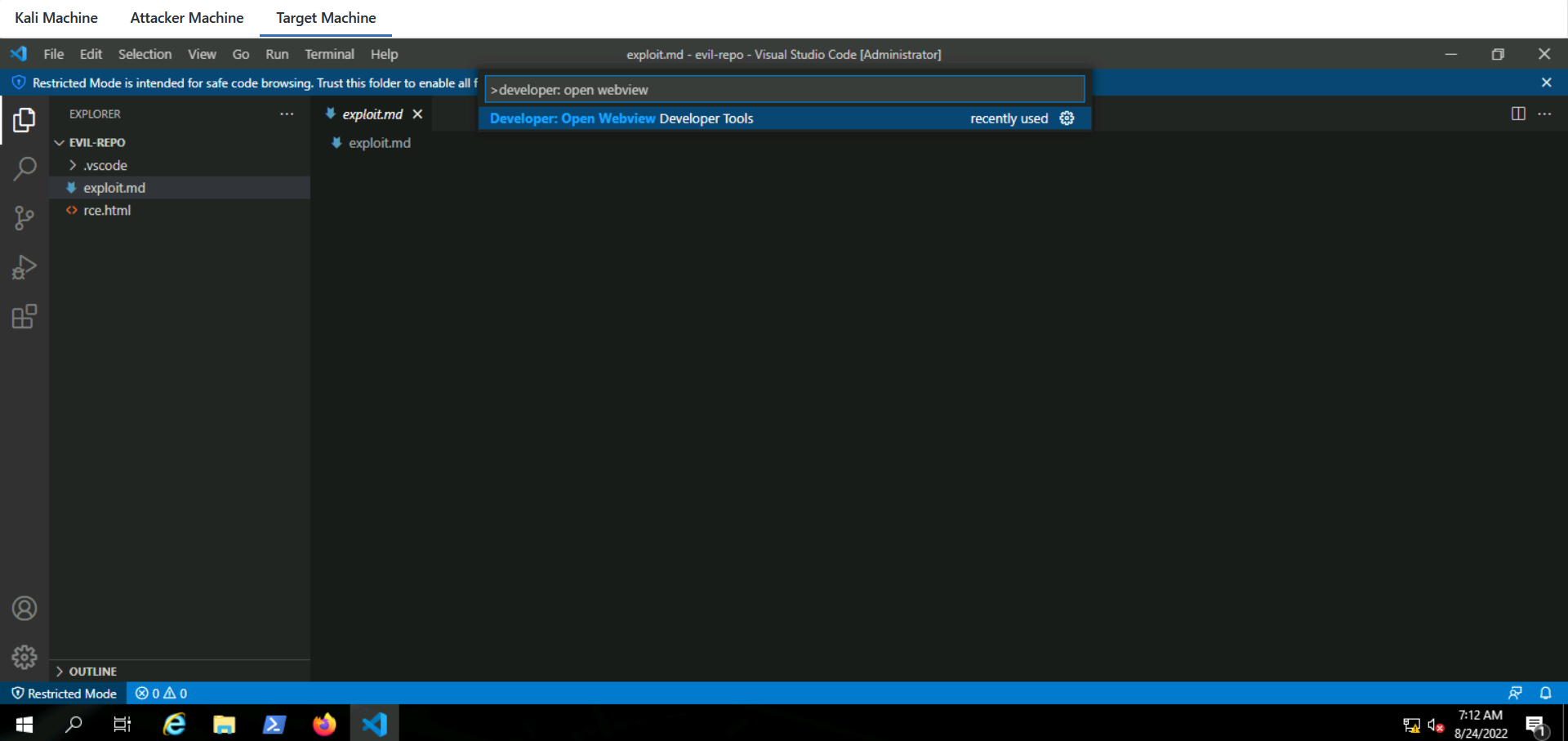Open File Explorer from taskbar
This screenshot has width=1568, height=741.
pyautogui.click(x=224, y=724)
